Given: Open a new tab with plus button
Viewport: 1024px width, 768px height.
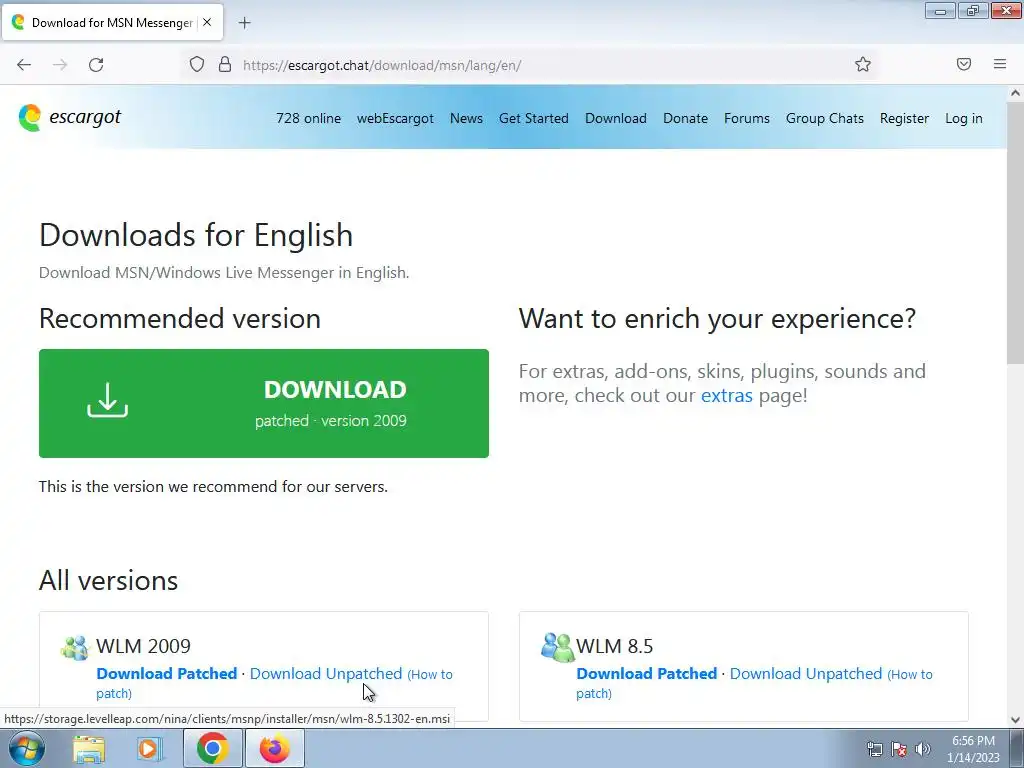Looking at the screenshot, I should click(x=244, y=23).
